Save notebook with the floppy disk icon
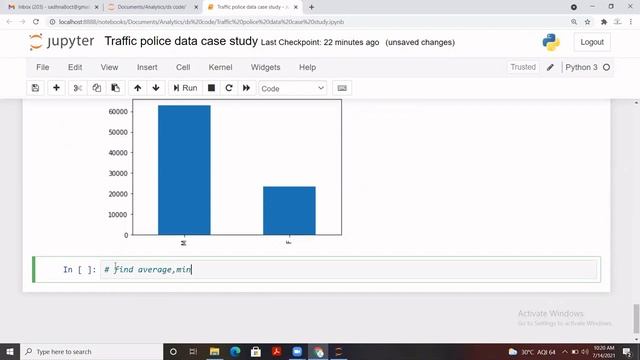This screenshot has width=640, height=360. pos(36,88)
